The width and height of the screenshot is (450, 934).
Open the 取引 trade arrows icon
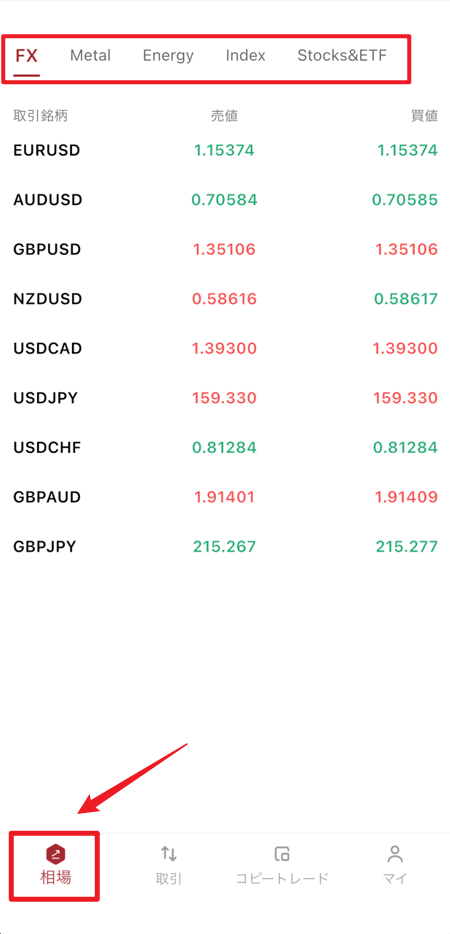(x=169, y=854)
